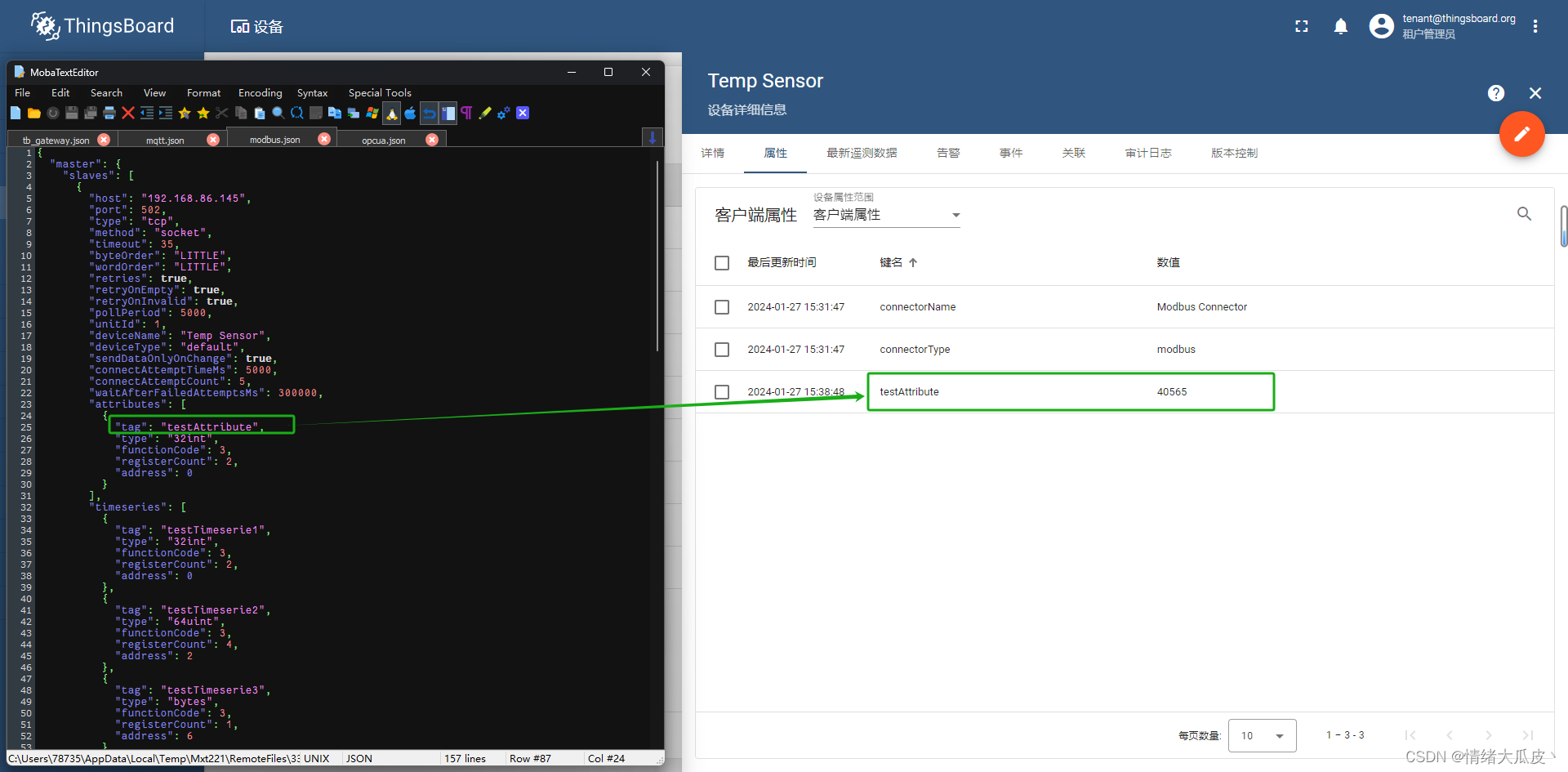1568x772 pixels.
Task: Click the Reload file icon in MobaTextEditor
Action: click(x=53, y=113)
